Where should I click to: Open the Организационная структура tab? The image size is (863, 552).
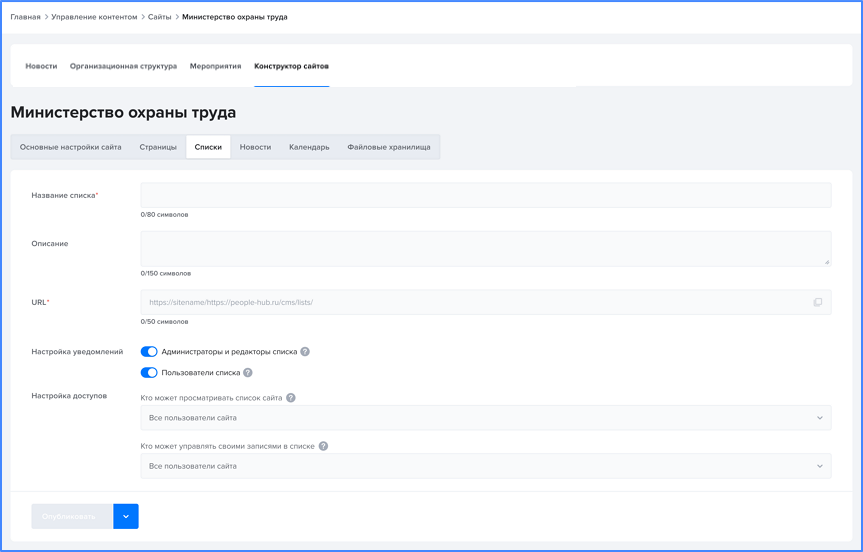coord(123,66)
